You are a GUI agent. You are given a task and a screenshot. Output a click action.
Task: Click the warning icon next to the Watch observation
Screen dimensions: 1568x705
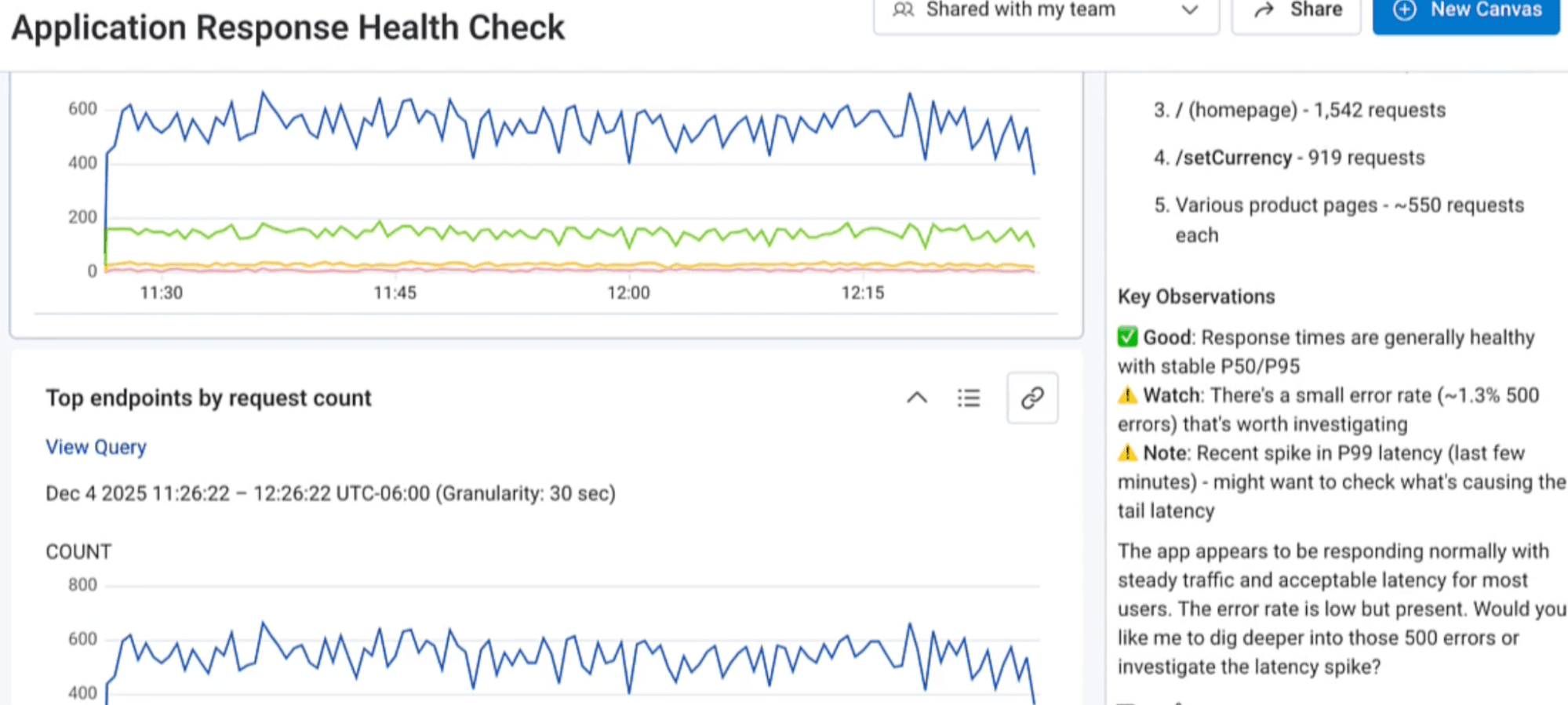click(1127, 395)
